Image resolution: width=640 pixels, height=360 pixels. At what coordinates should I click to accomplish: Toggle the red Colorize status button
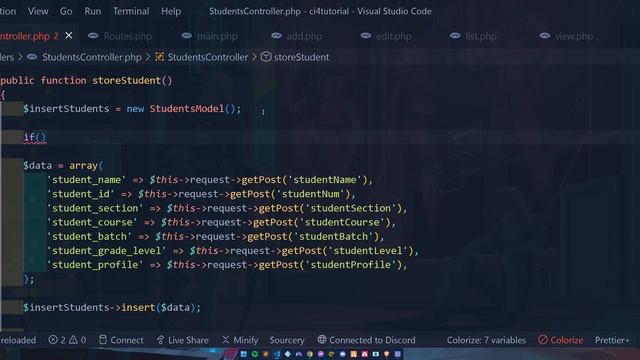click(x=560, y=340)
